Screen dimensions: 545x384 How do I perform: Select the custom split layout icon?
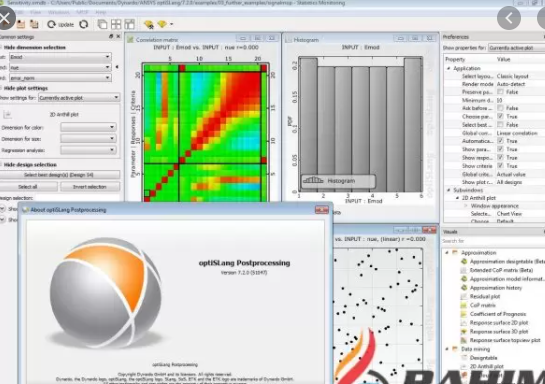[x=129, y=24]
